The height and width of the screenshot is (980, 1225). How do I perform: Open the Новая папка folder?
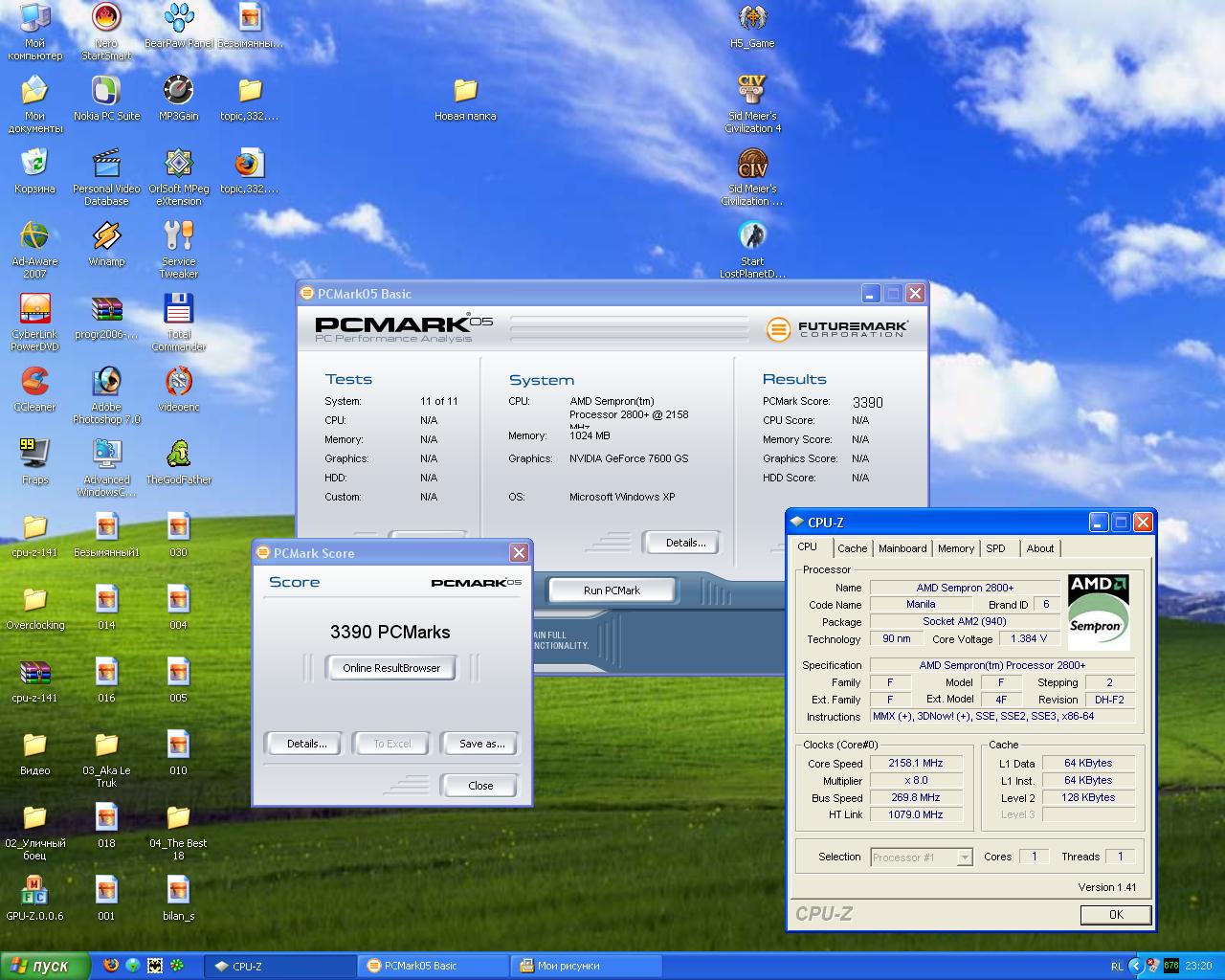coord(465,98)
